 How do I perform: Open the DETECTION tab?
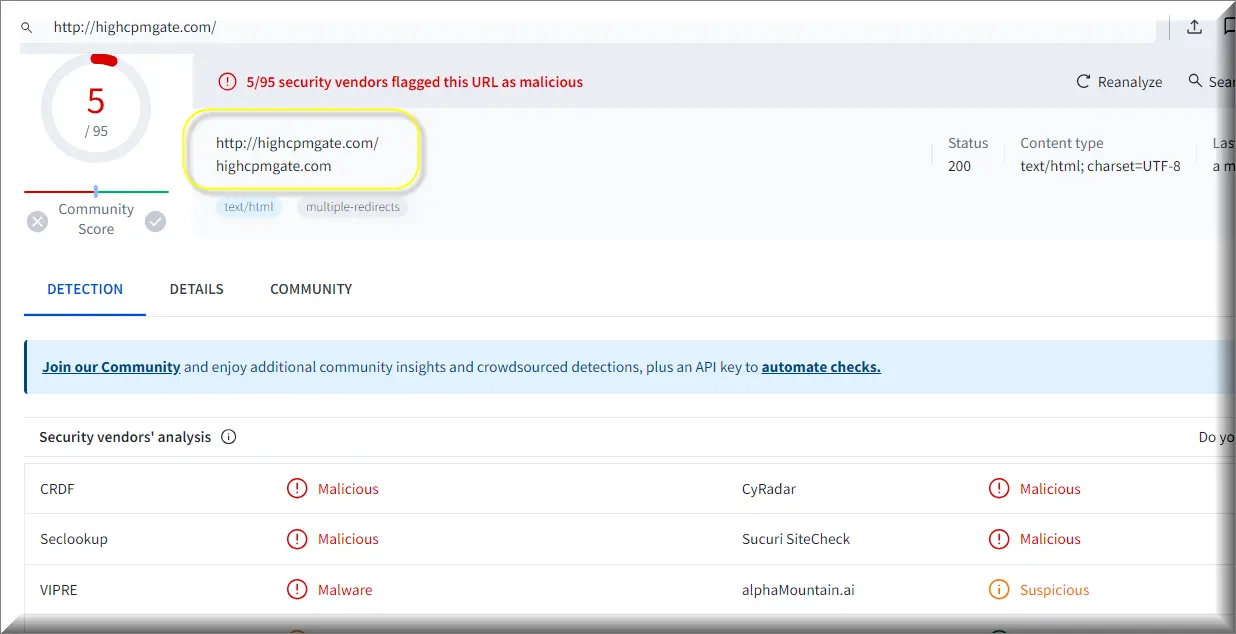coord(85,289)
